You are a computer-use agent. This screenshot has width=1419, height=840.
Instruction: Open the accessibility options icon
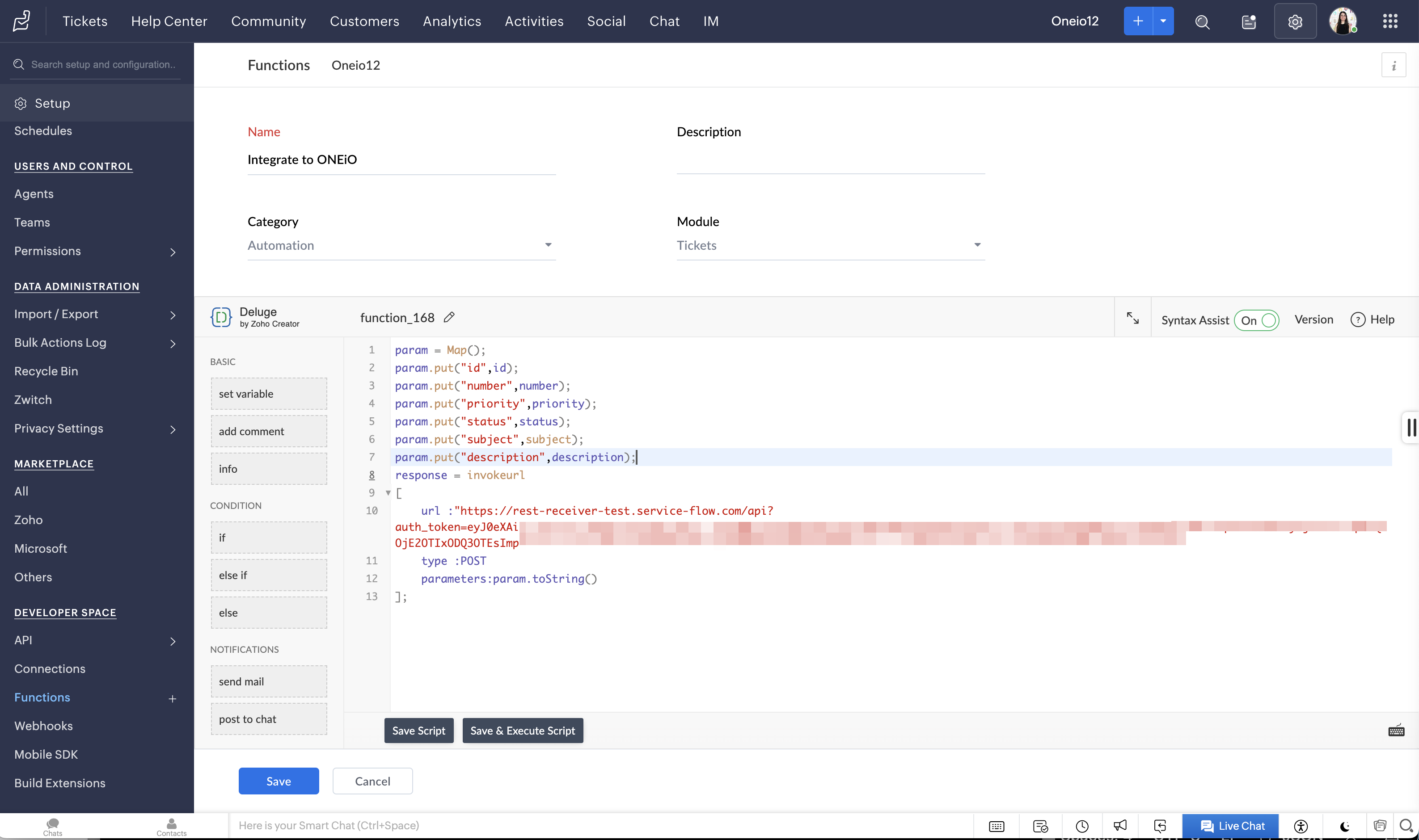[1301, 827]
